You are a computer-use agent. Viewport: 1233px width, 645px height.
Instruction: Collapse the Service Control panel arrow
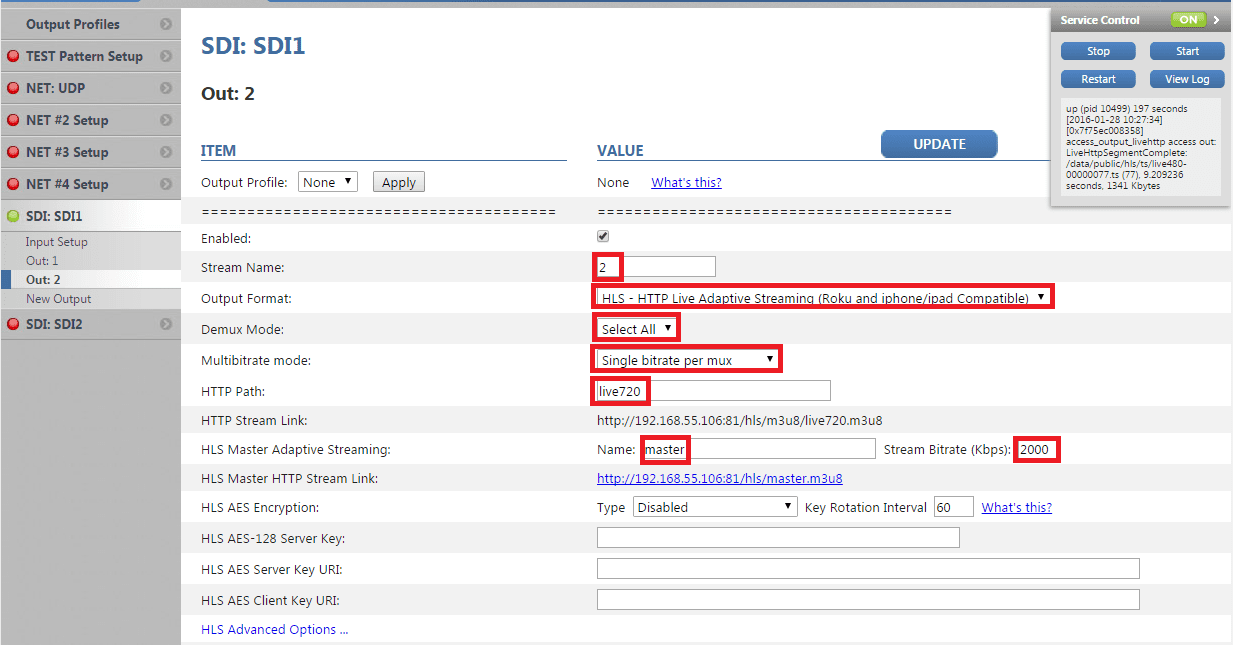[1216, 20]
